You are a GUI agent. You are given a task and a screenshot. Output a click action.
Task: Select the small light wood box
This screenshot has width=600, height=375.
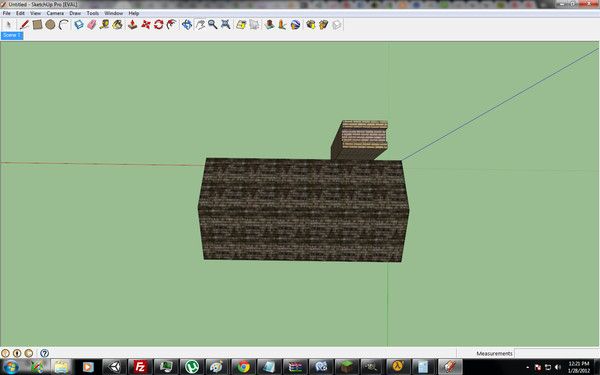pyautogui.click(x=359, y=140)
